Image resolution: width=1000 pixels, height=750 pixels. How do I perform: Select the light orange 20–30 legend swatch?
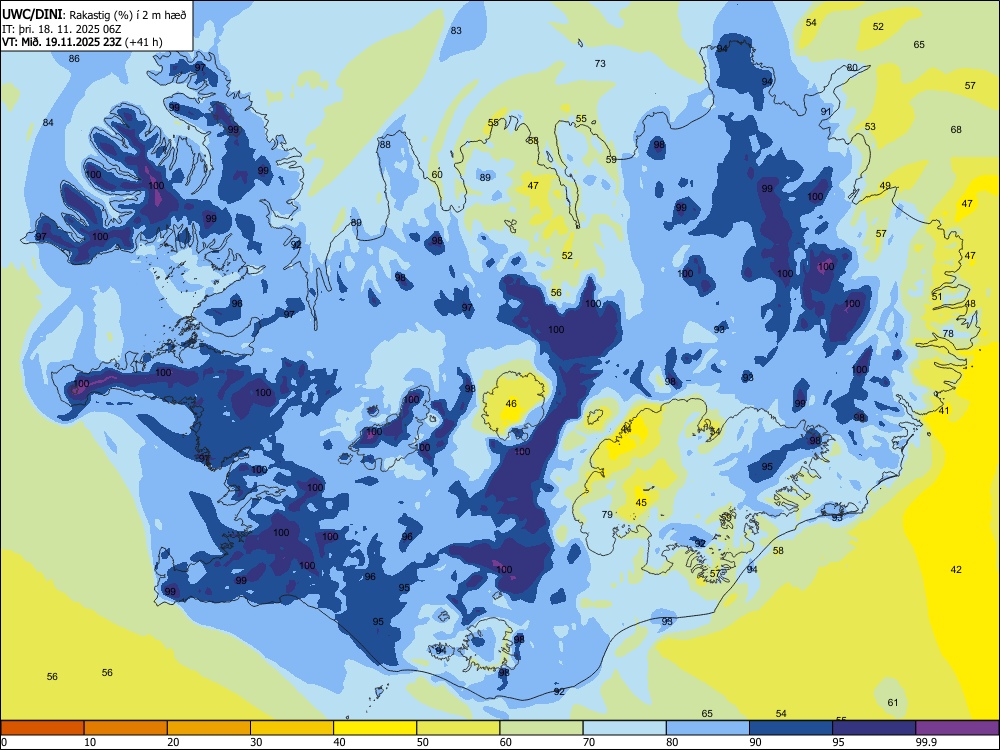(209, 728)
